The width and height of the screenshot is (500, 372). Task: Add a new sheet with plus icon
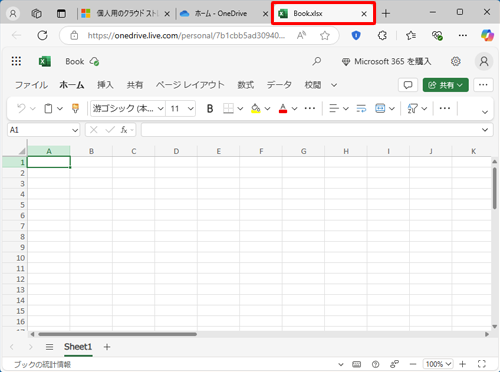tap(107, 347)
